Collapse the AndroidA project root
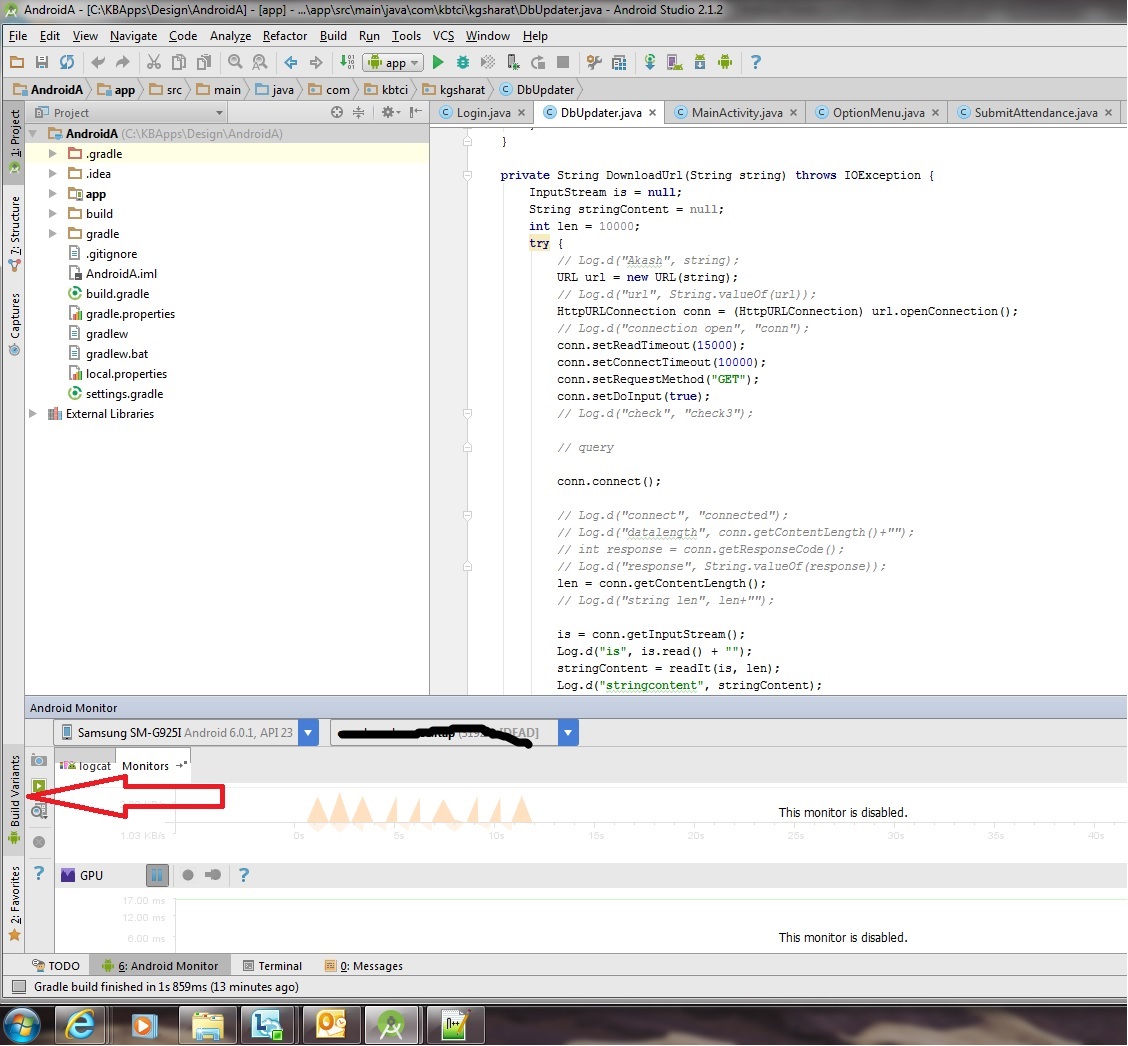 [32, 133]
